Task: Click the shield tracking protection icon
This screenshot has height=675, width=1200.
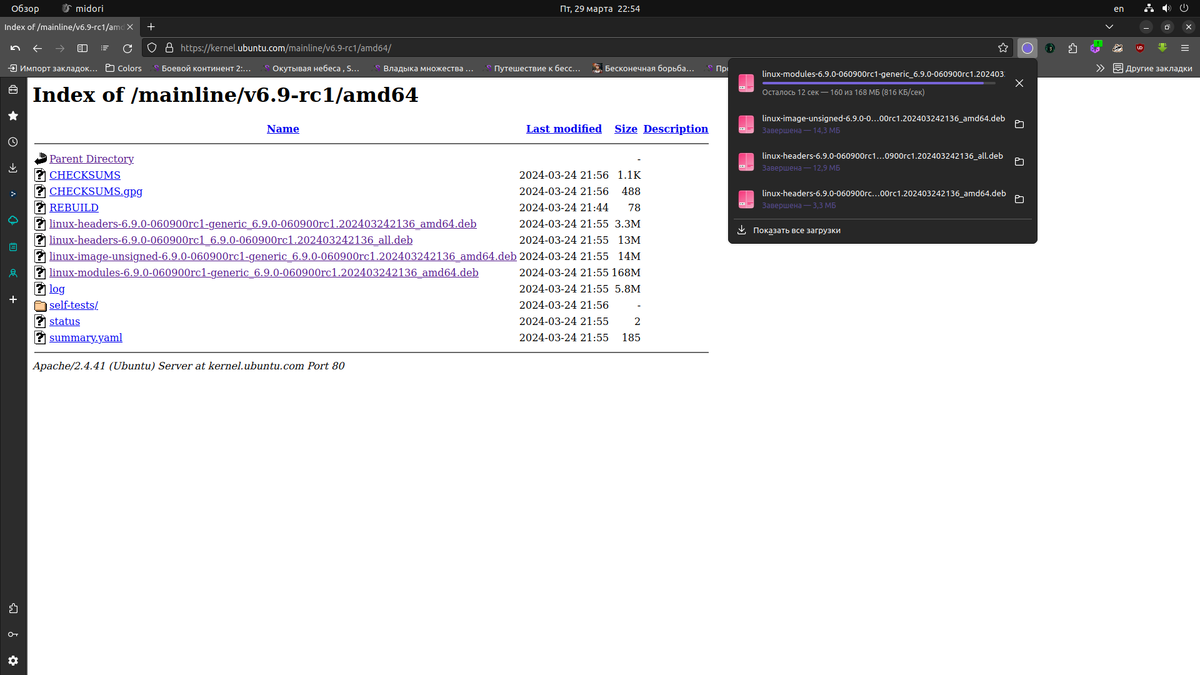Action: click(152, 47)
